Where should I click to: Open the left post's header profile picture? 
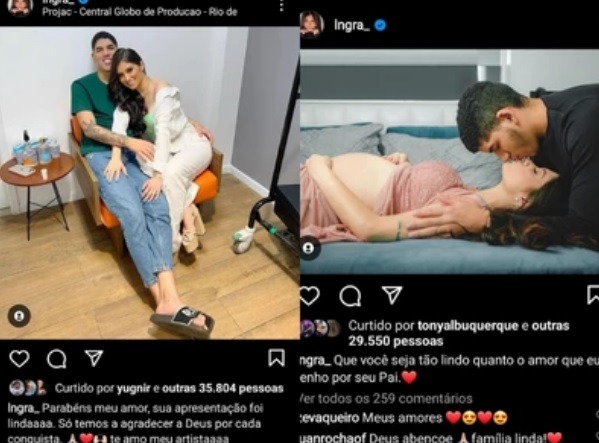click(x=20, y=8)
